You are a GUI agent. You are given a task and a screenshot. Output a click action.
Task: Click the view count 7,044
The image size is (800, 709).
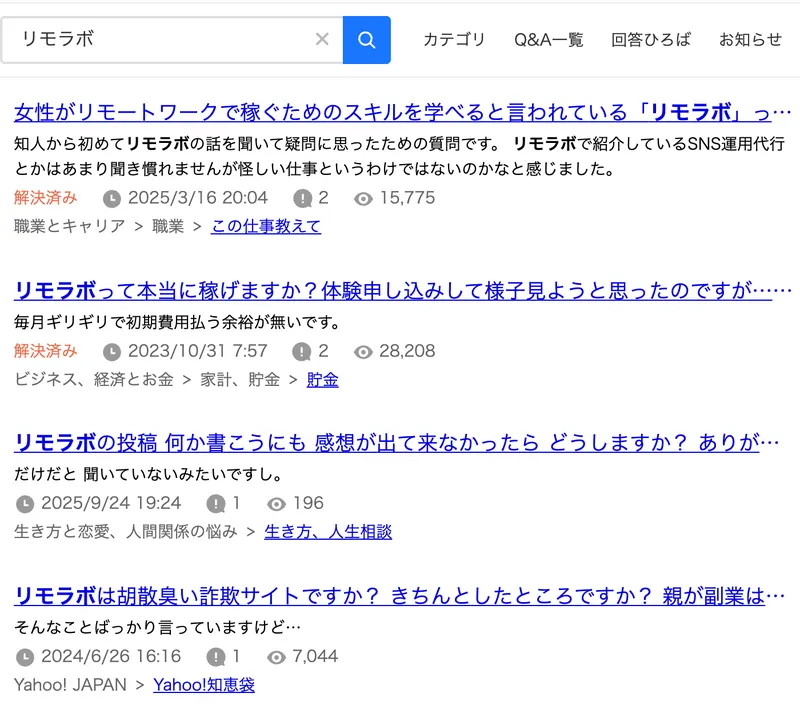pyautogui.click(x=315, y=656)
